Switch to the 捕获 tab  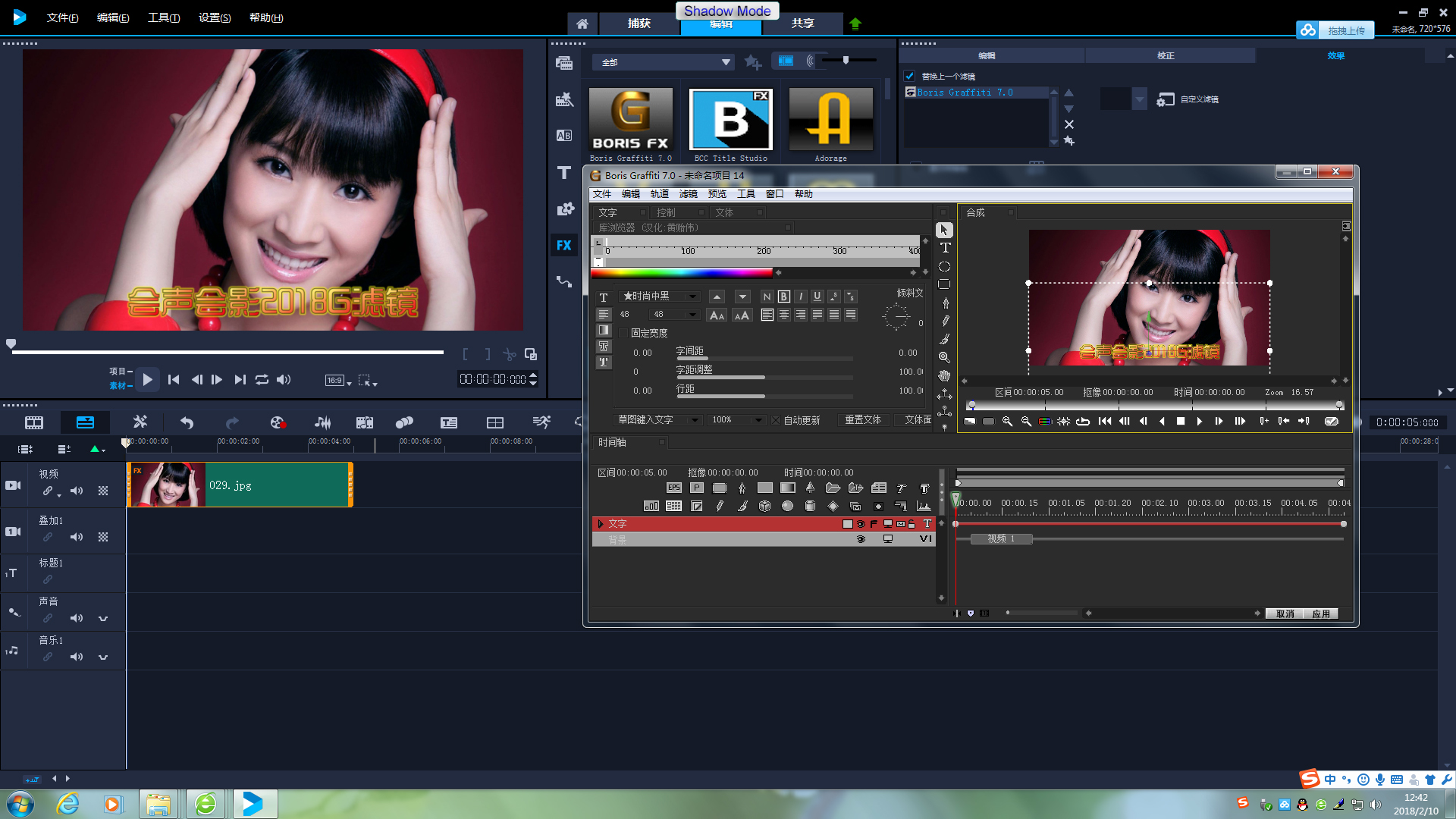tap(639, 24)
